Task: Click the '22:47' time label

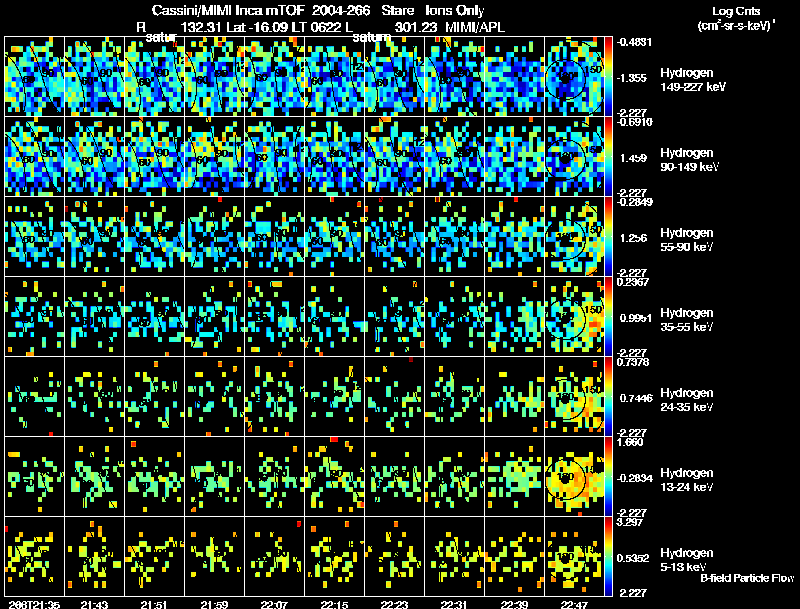Action: (574, 604)
